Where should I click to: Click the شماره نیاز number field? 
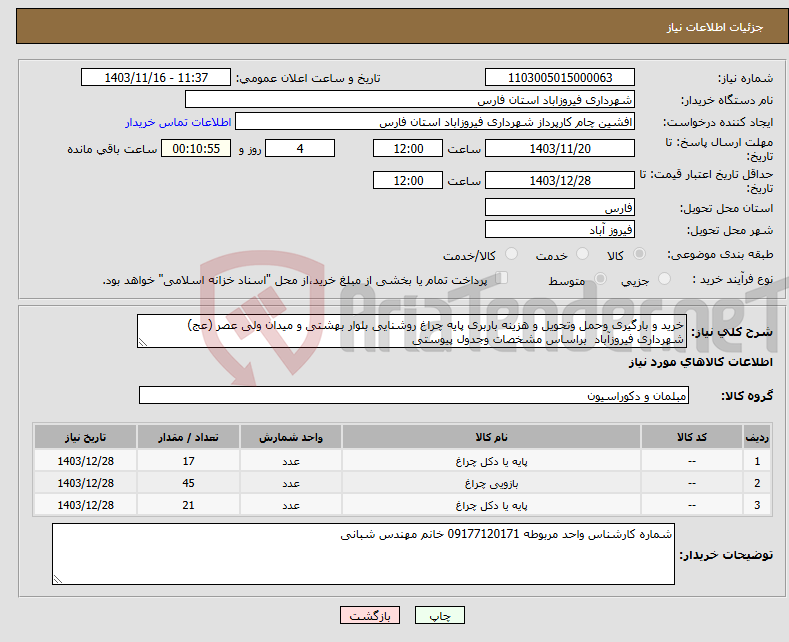(560, 77)
